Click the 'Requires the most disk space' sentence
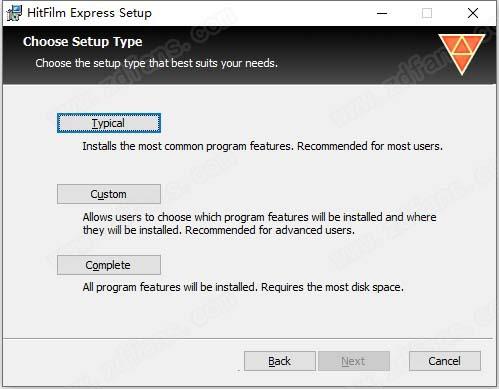Screen dimensions: 499x389 point(332,287)
